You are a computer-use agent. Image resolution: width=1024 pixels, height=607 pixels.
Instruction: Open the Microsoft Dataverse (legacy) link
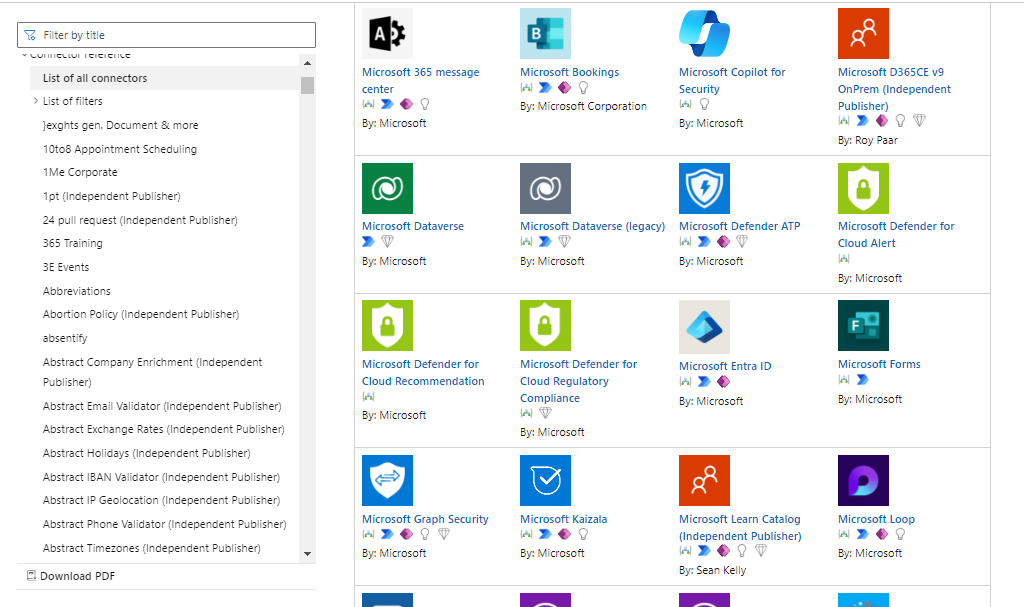point(592,226)
